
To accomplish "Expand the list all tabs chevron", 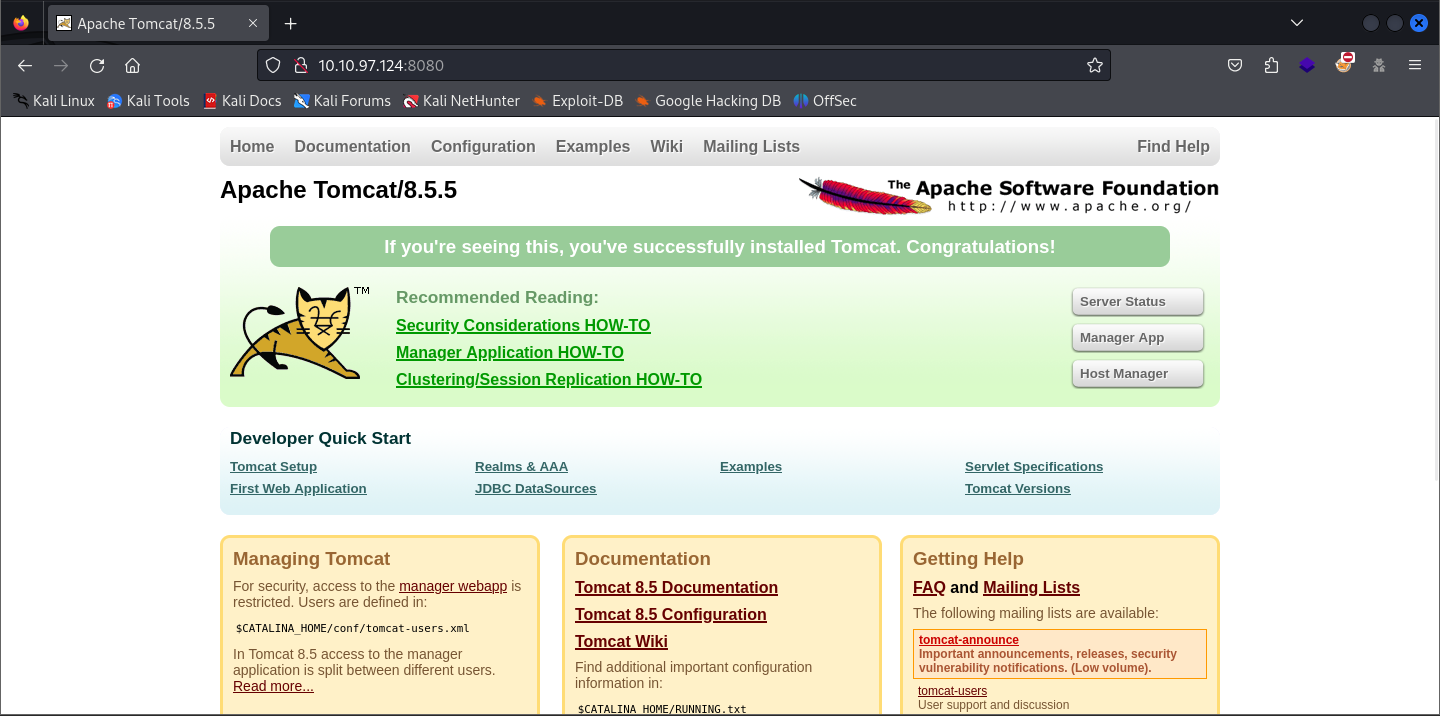I will pyautogui.click(x=1297, y=23).
